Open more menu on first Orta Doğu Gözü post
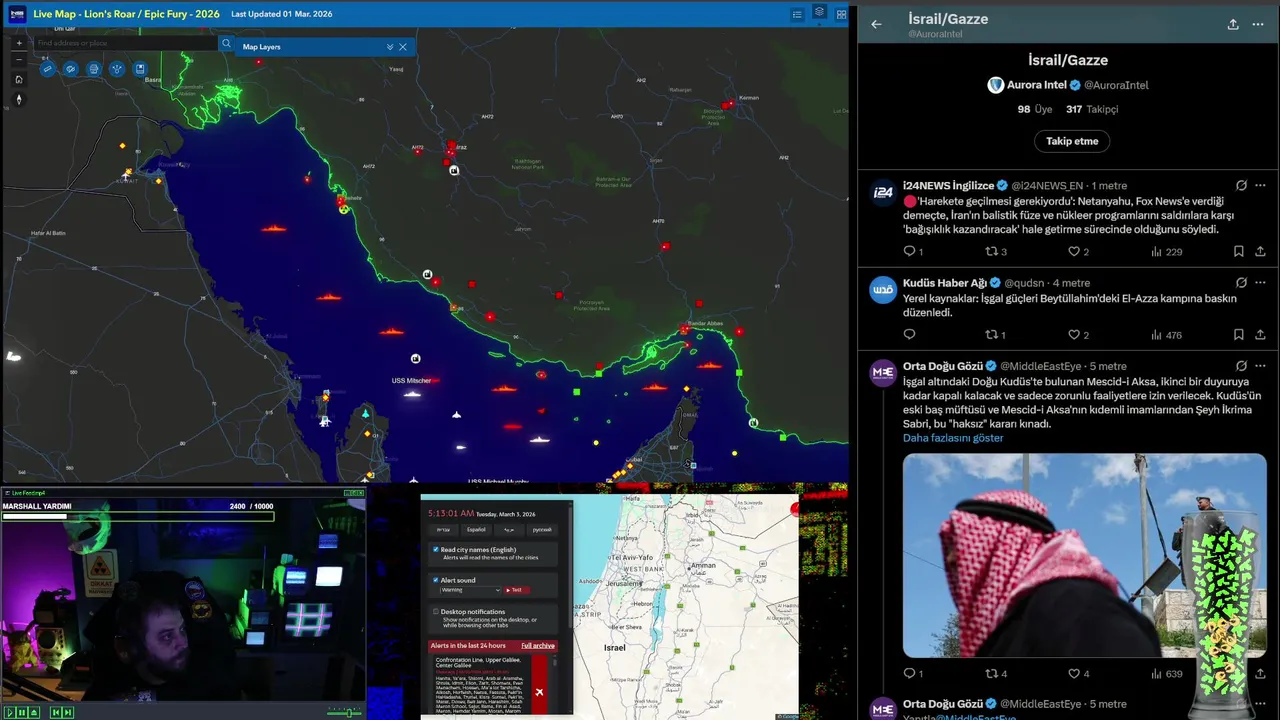1280x720 pixels. coord(1260,367)
